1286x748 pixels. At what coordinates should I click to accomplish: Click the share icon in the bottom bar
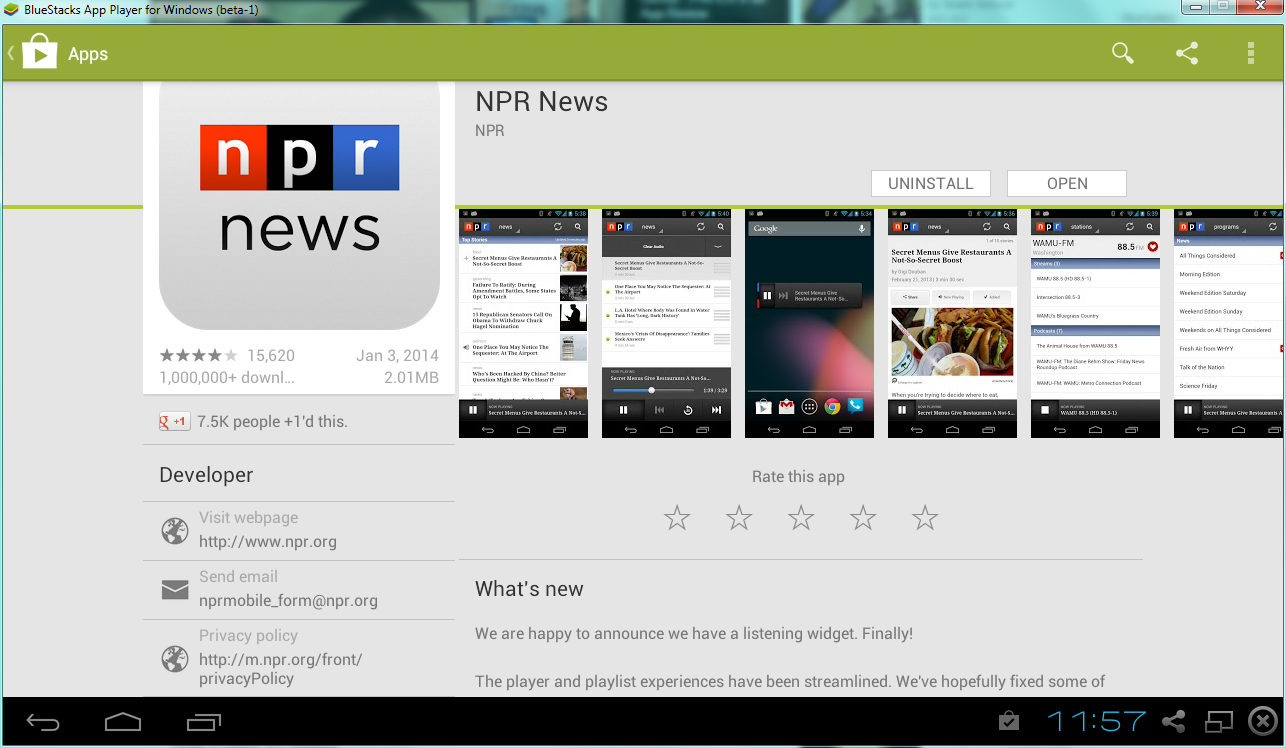tap(1174, 721)
